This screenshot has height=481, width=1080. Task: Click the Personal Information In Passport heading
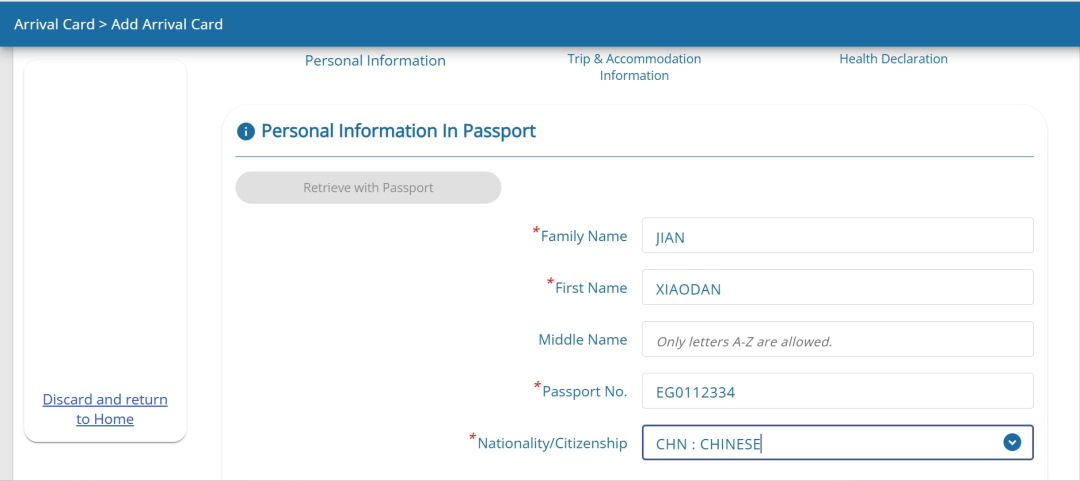399,131
